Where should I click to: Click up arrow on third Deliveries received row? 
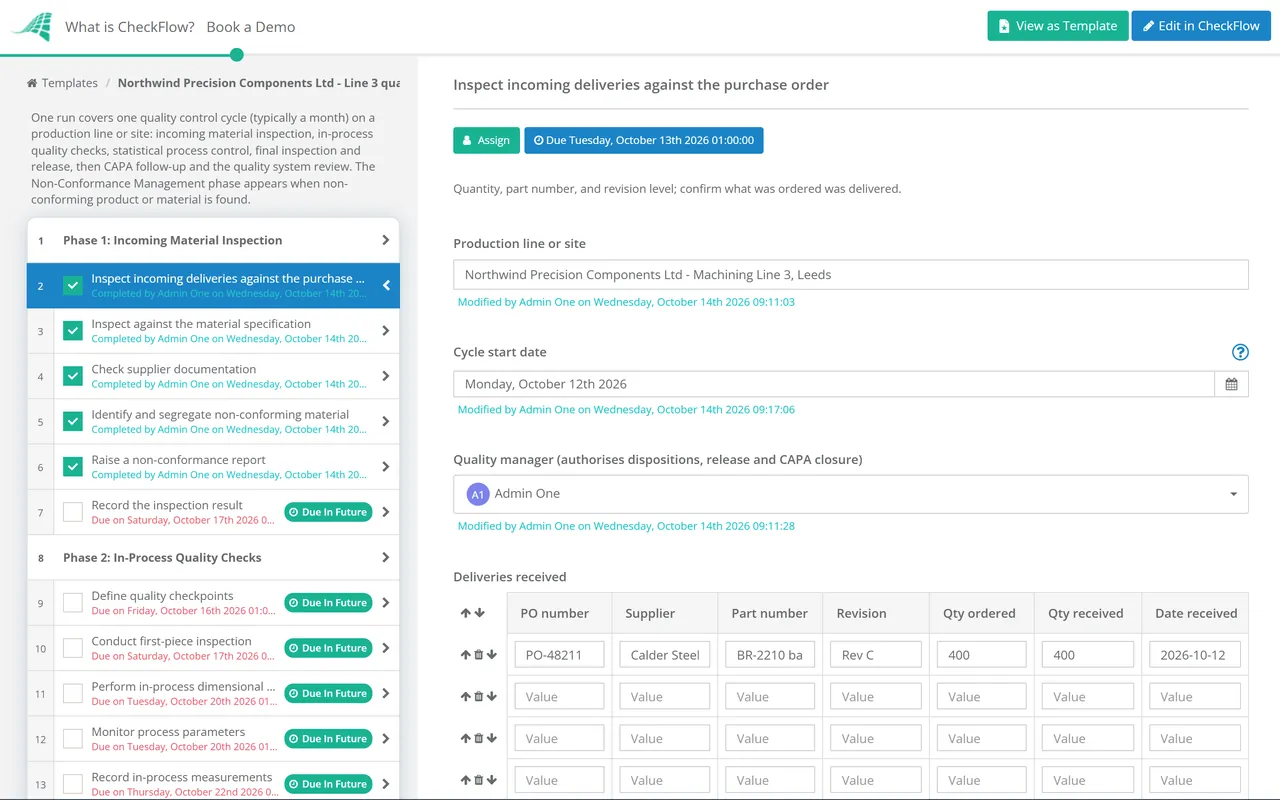465,739
